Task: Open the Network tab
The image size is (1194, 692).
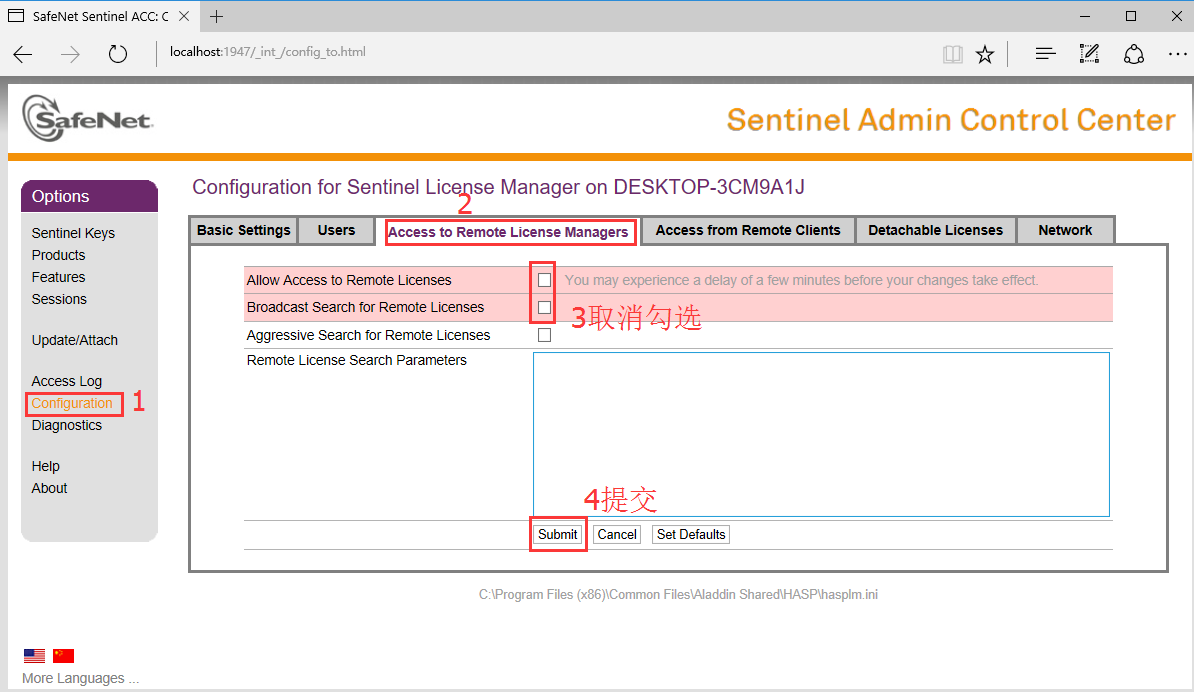Action: pos(1065,230)
